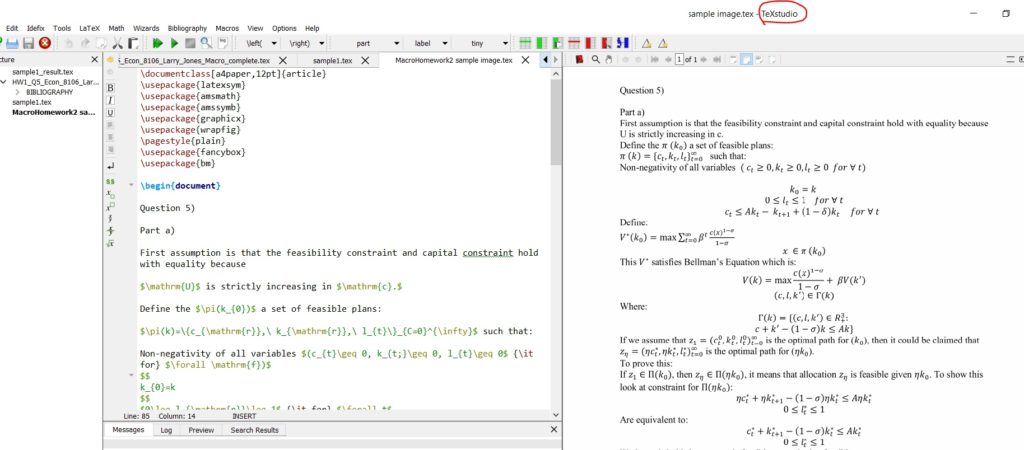The width and height of the screenshot is (1024, 450).
Task: Apply Underline formatting from side toolbar
Action: point(110,112)
